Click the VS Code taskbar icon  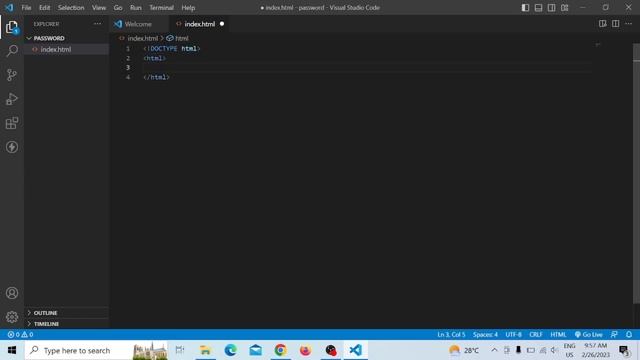[356, 350]
